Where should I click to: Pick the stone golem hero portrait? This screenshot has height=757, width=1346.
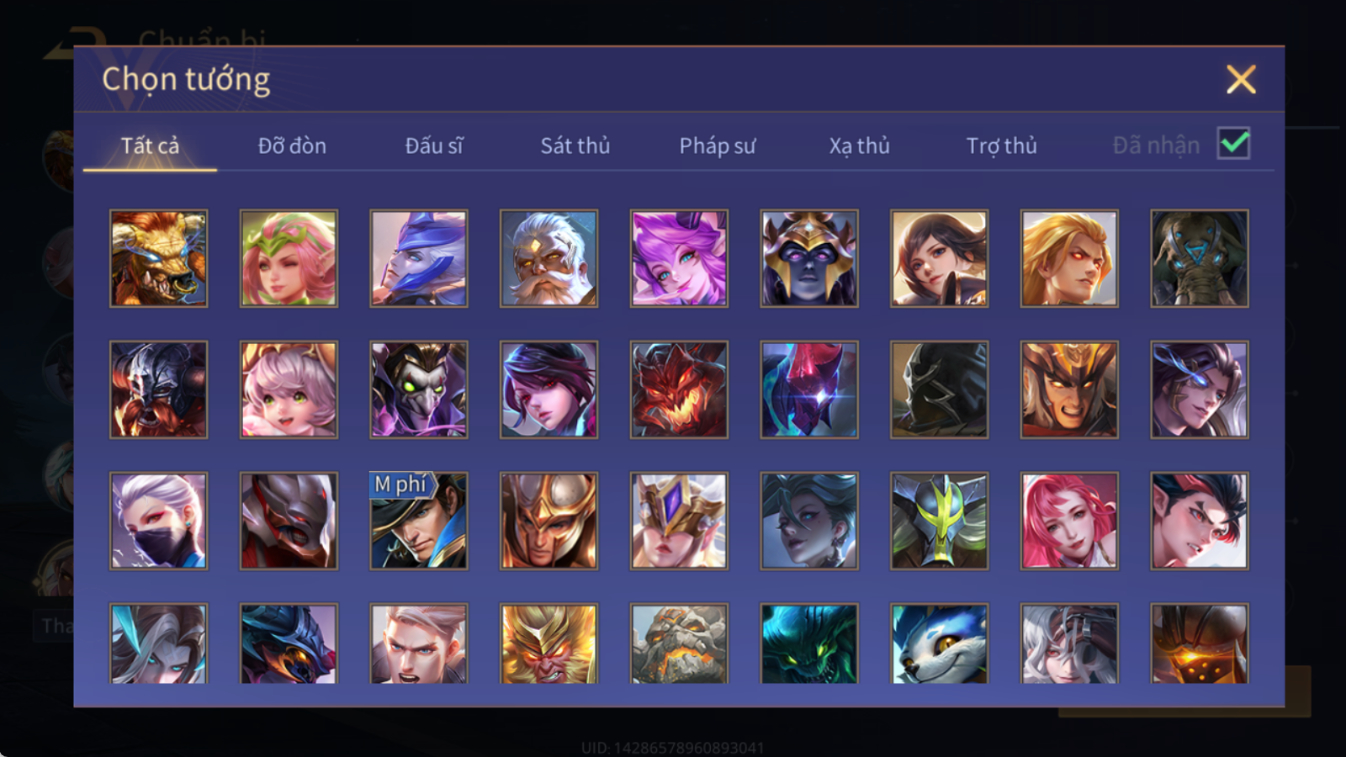pyautogui.click(x=679, y=643)
